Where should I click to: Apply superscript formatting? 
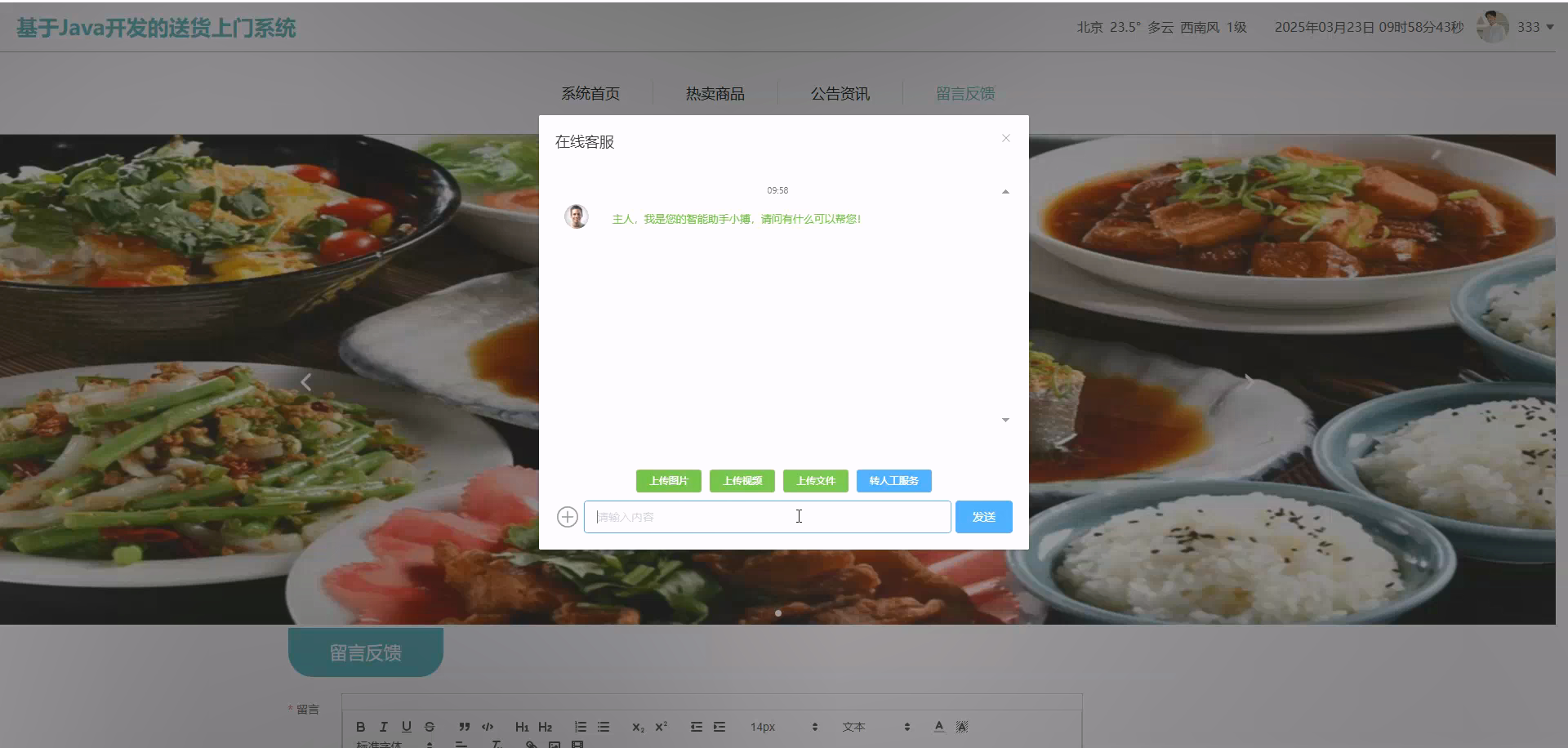click(661, 727)
